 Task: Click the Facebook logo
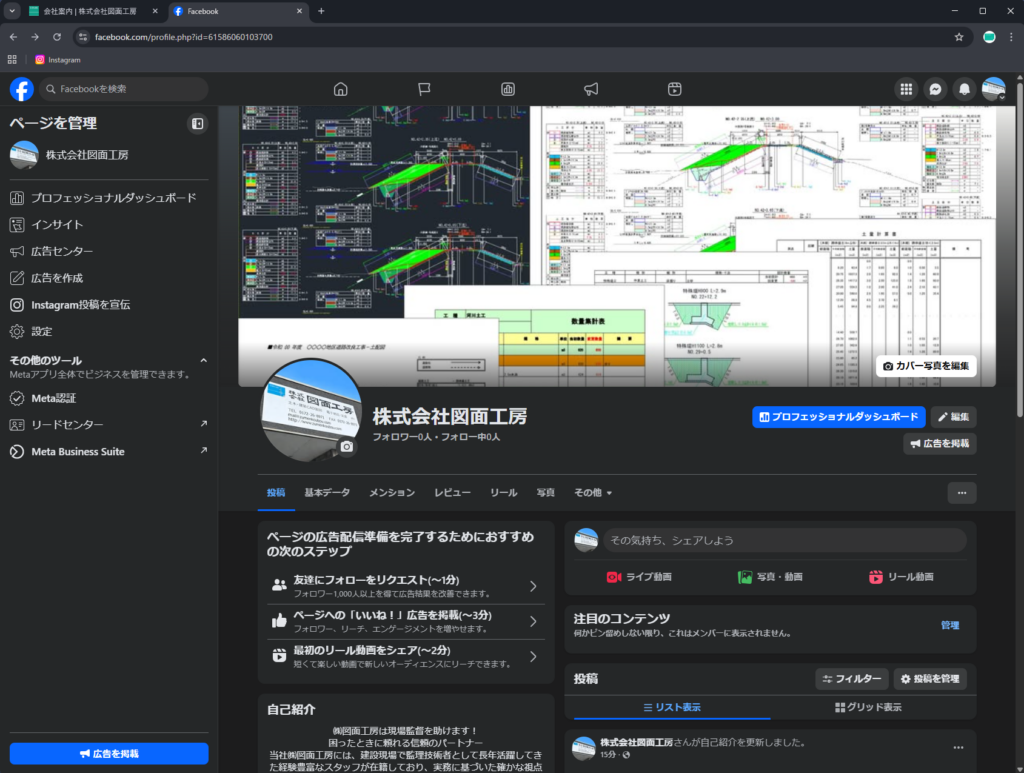[x=22, y=89]
